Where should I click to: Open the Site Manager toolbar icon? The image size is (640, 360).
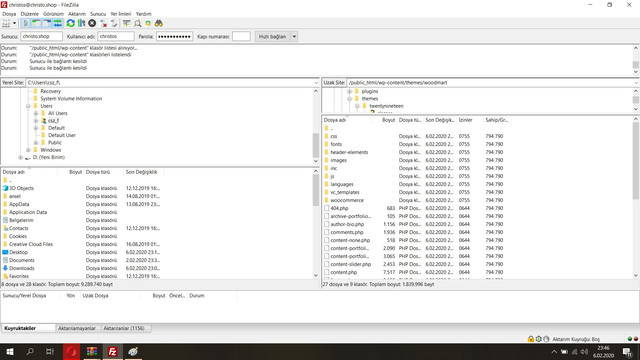pos(6,23)
